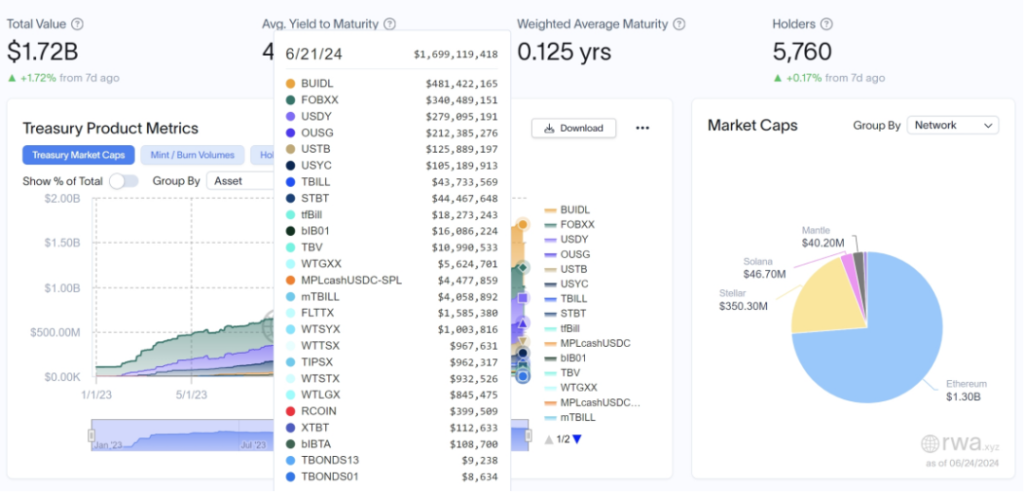
Task: Toggle TBV series in chart legend
Action: [561, 372]
